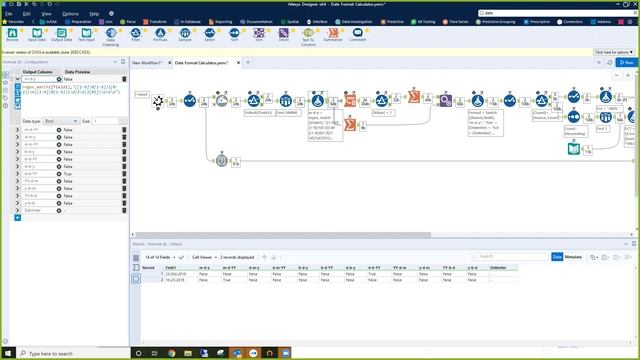Click the purple Find Replace node on canvas
Image resolution: width=640 pixels, height=360 pixels.
pyautogui.click(x=446, y=100)
